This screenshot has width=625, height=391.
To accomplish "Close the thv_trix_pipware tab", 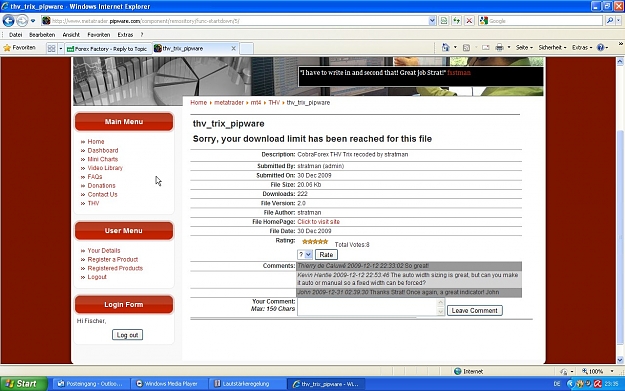I will pos(234,48).
